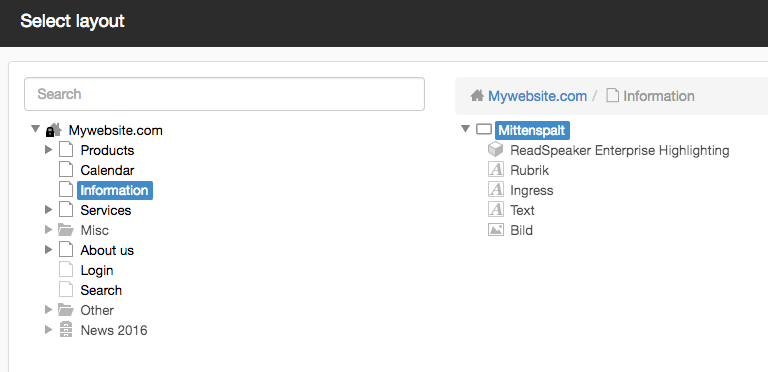The width and height of the screenshot is (768, 372).
Task: Collapse the Mywebsite.com tree root
Action: pos(35,129)
